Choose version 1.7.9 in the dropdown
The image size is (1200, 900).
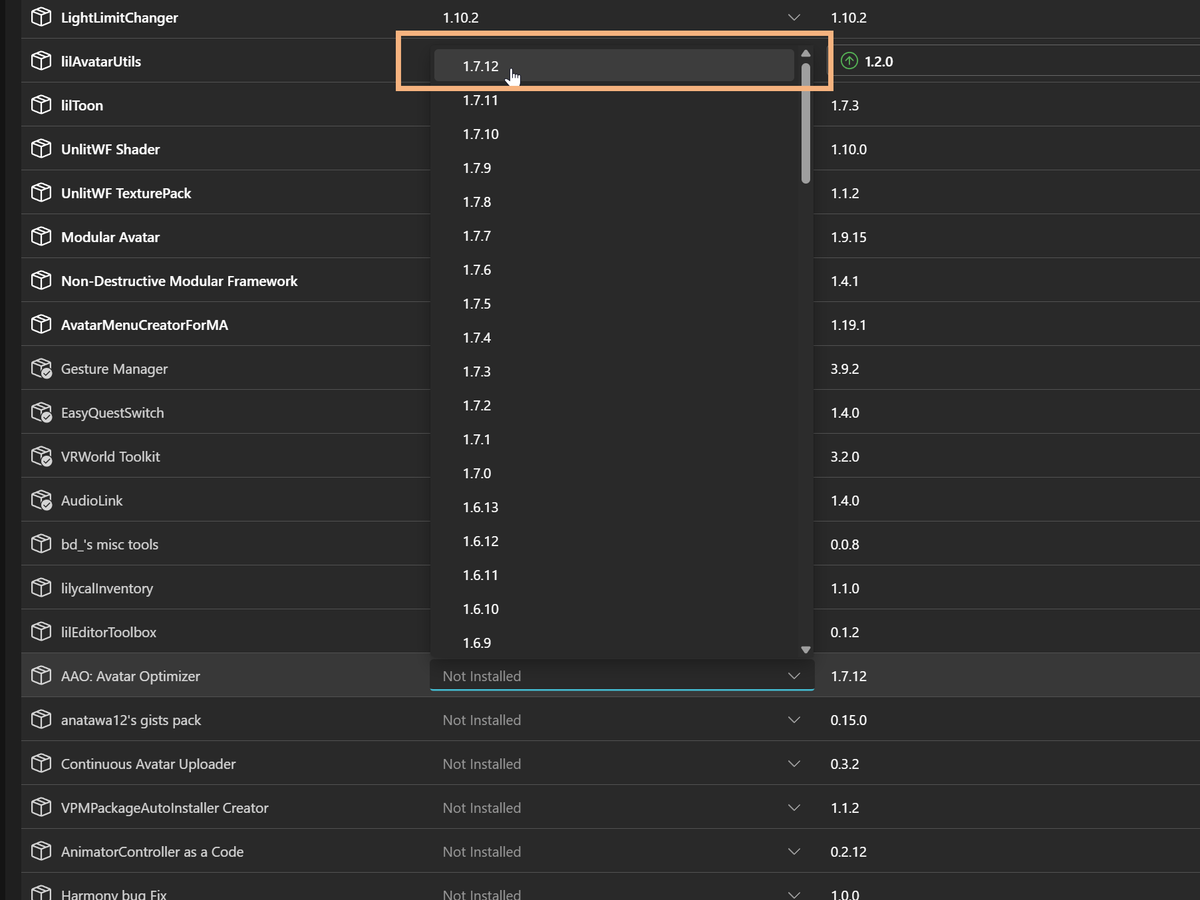(614, 168)
